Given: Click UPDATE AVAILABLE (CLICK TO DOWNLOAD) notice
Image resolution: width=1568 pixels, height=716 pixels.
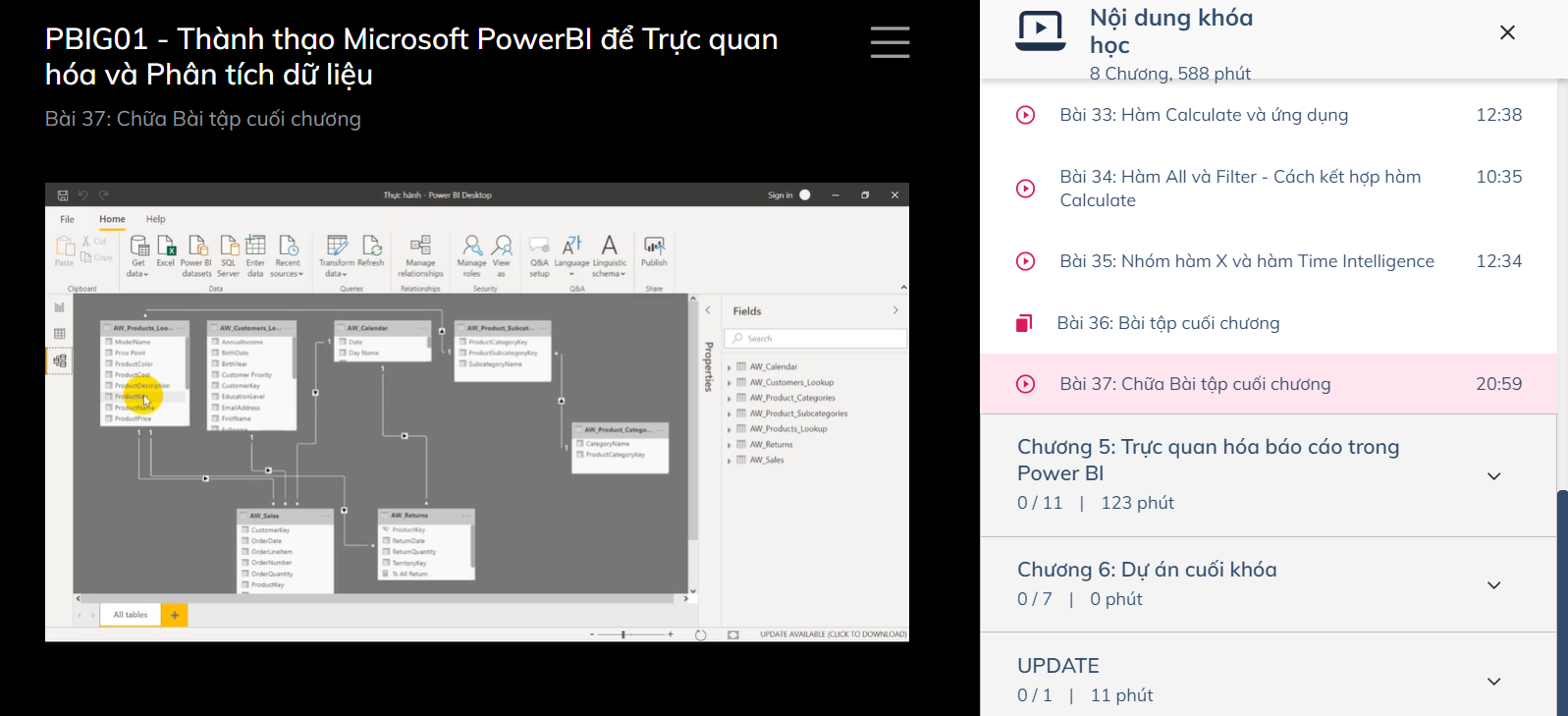Looking at the screenshot, I should [834, 634].
